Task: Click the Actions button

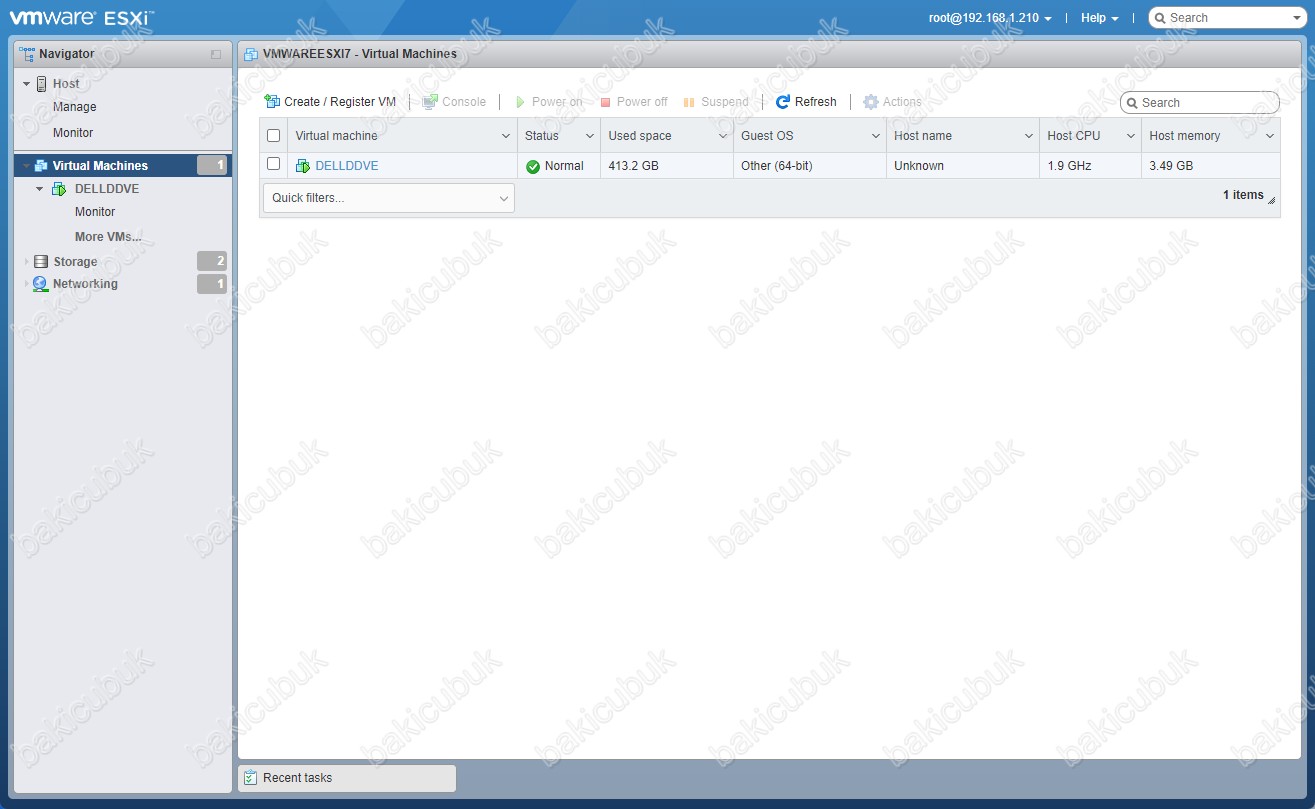Action: click(x=892, y=102)
